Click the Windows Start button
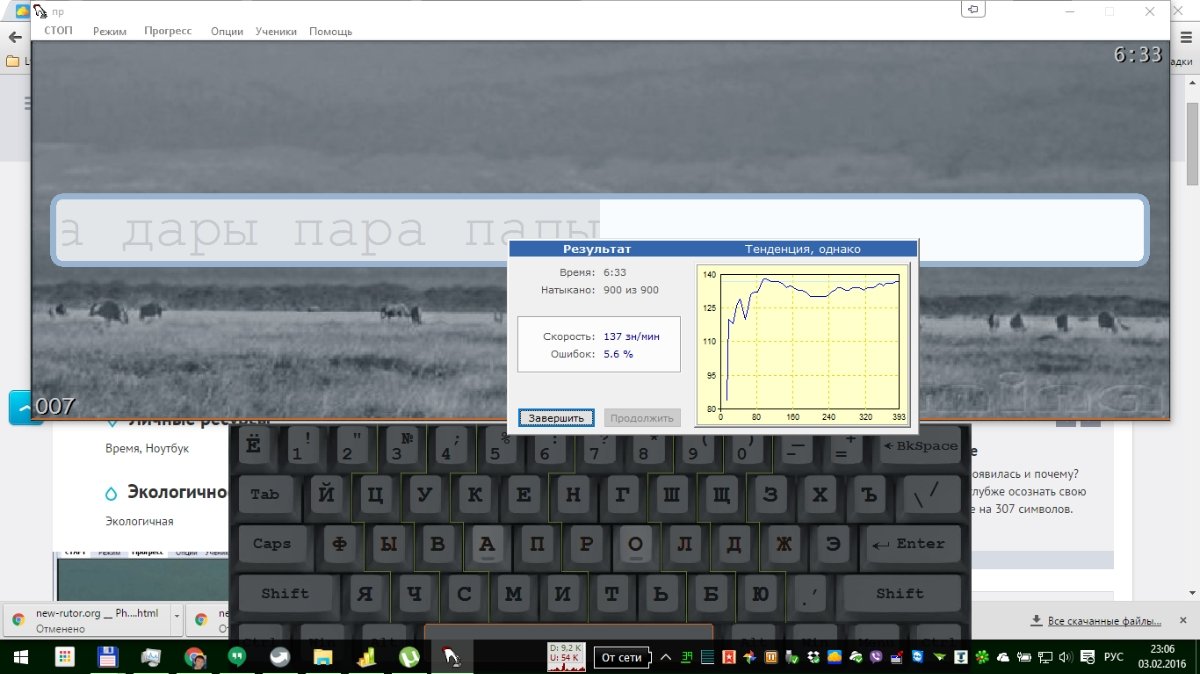This screenshot has height=674, width=1200. (20, 657)
